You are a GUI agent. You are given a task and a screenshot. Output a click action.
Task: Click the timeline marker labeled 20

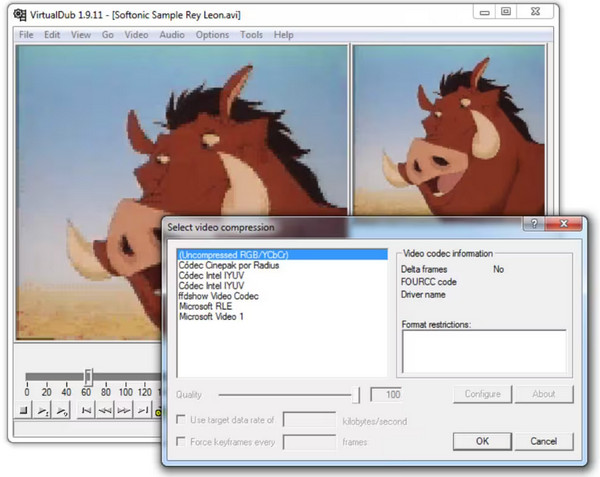[46, 392]
